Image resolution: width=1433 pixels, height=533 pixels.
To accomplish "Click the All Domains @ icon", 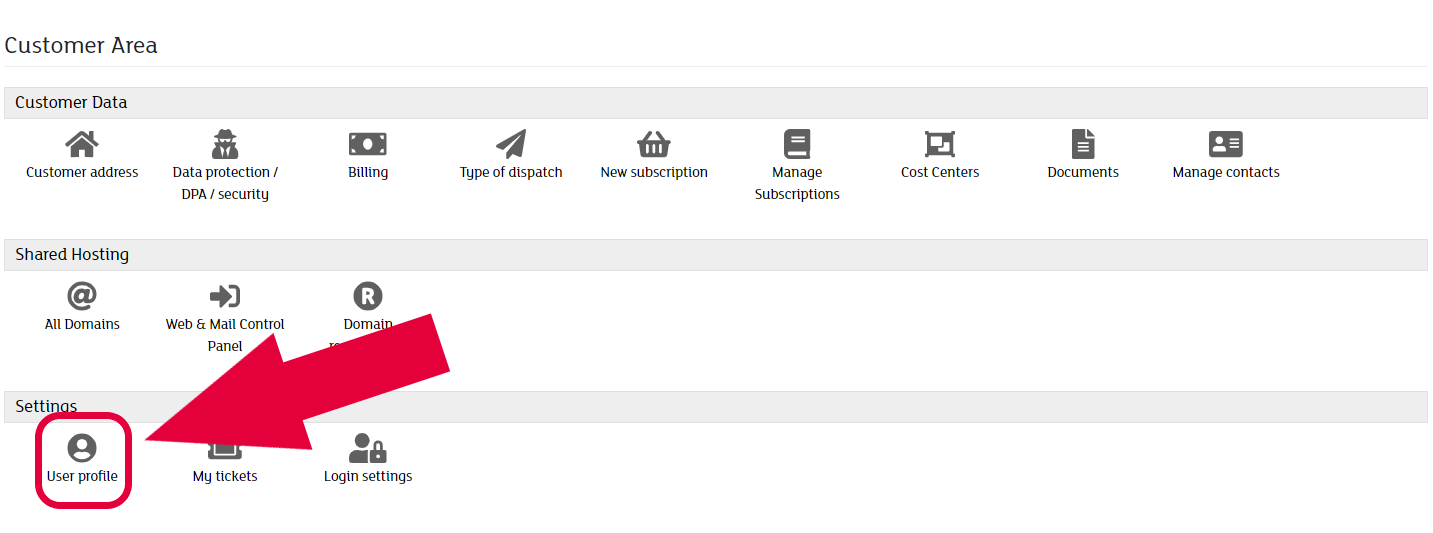I will (82, 296).
